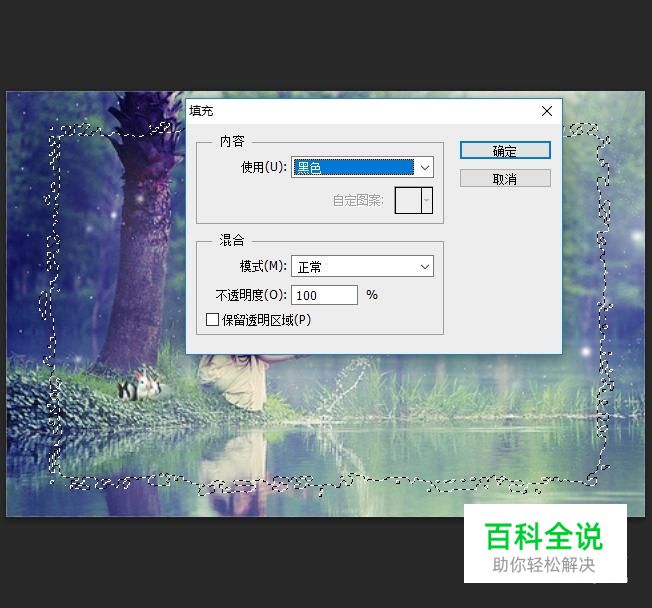Image resolution: width=652 pixels, height=608 pixels.
Task: Open the 使用(U) contents dropdown showing 黑色
Action: (362, 167)
